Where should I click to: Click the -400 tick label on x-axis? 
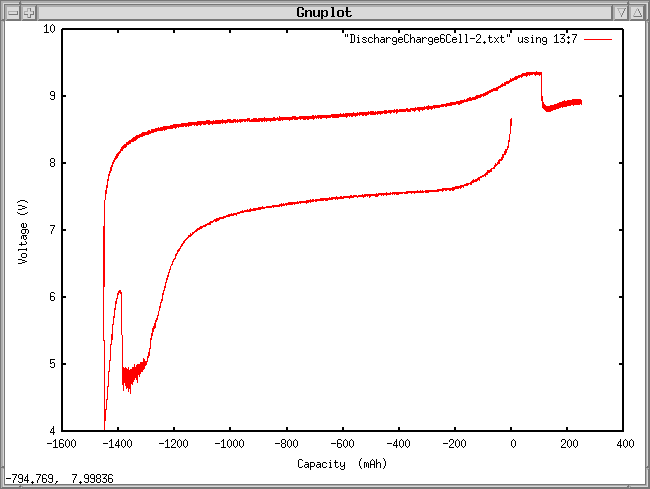pyautogui.click(x=399, y=444)
